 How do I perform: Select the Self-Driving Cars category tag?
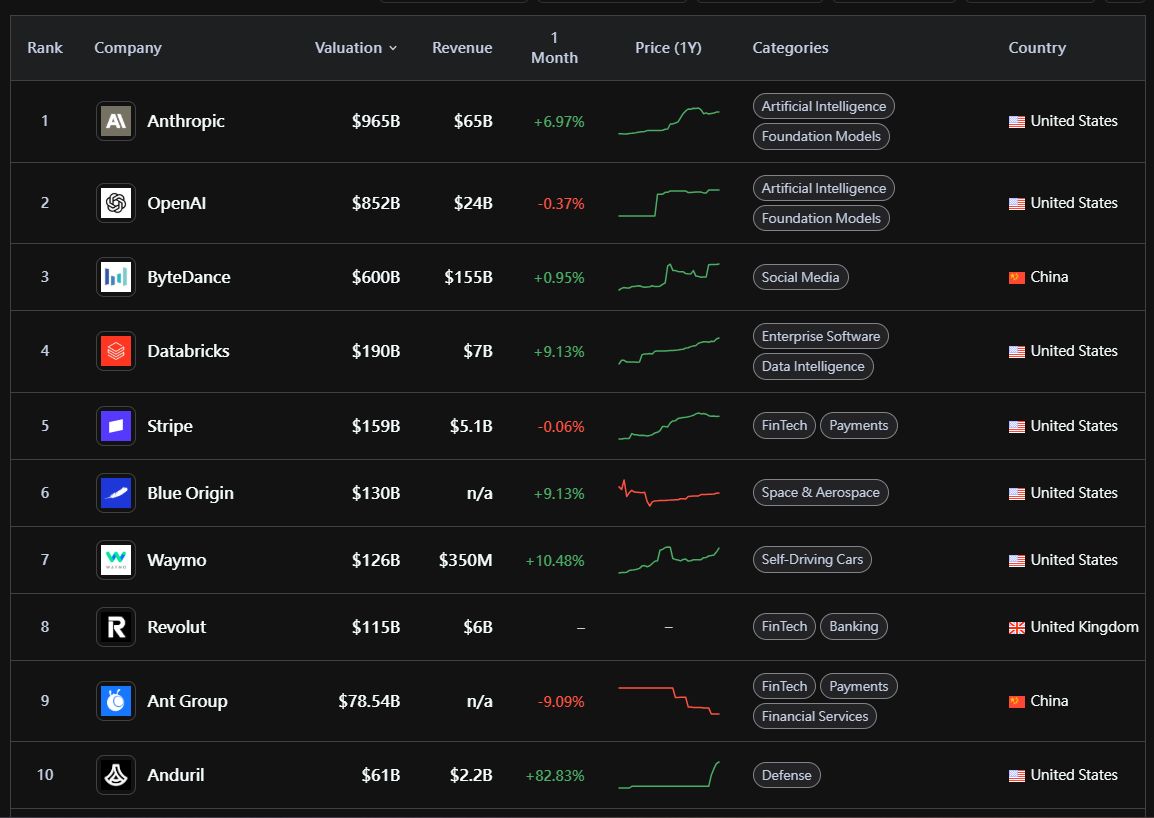click(x=813, y=560)
